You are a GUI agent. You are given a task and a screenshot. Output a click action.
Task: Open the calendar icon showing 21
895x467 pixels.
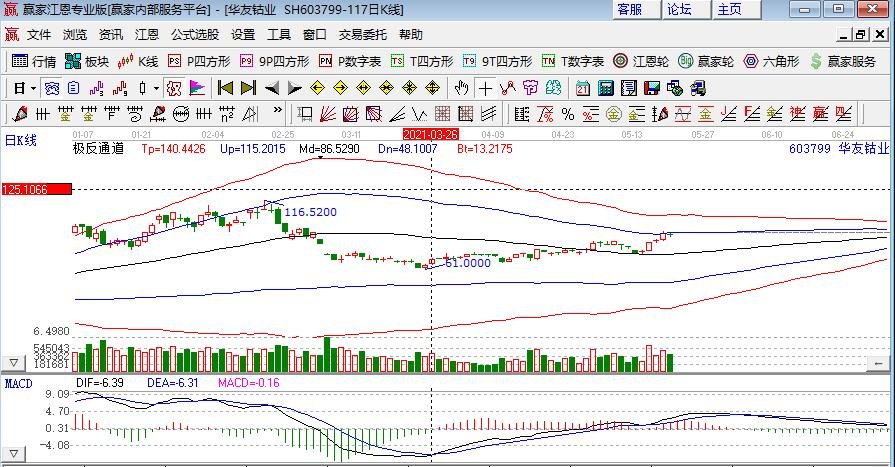(583, 88)
